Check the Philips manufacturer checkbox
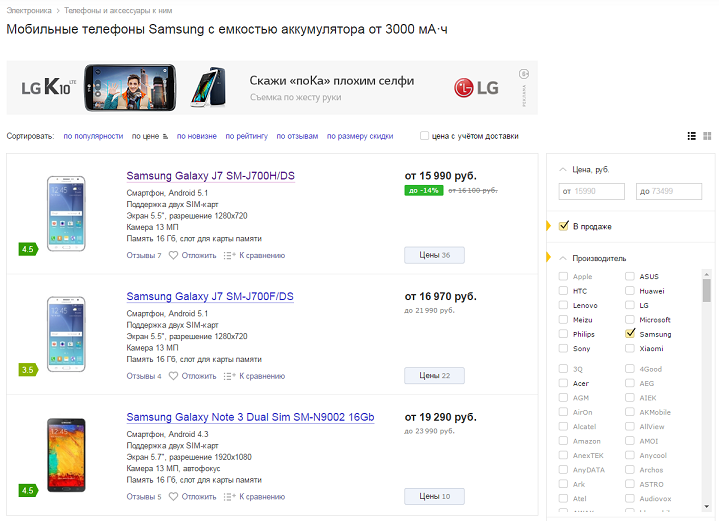The width and height of the screenshot is (719, 521). pos(563,334)
